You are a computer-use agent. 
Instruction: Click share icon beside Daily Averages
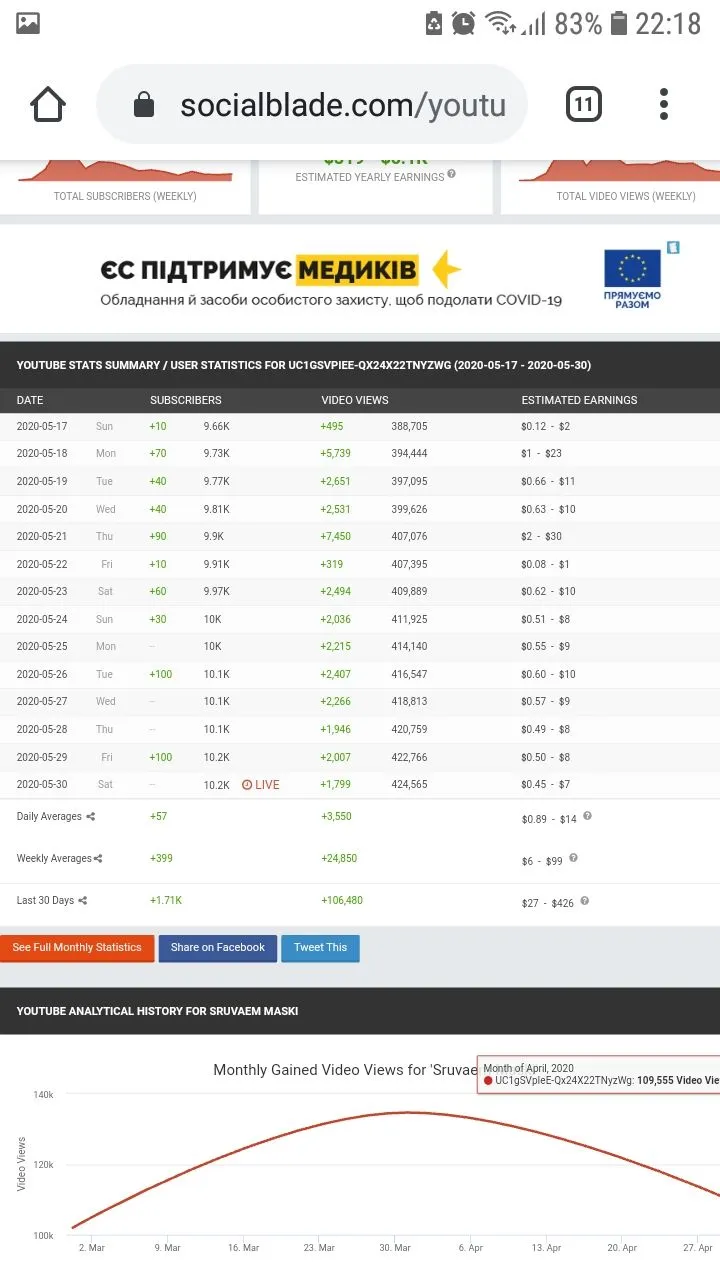coord(91,817)
